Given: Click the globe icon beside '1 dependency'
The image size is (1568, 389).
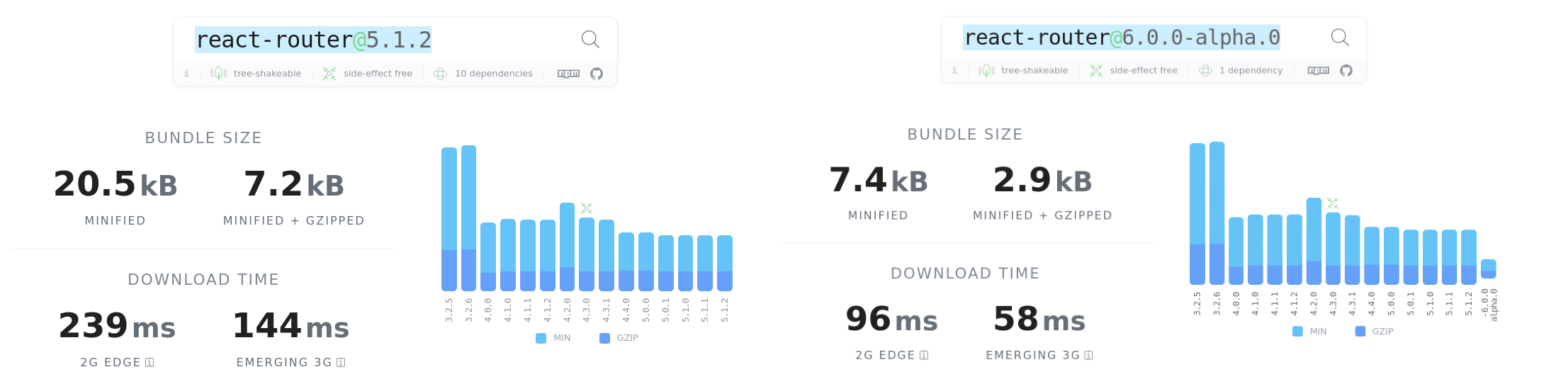Looking at the screenshot, I should [1205, 70].
